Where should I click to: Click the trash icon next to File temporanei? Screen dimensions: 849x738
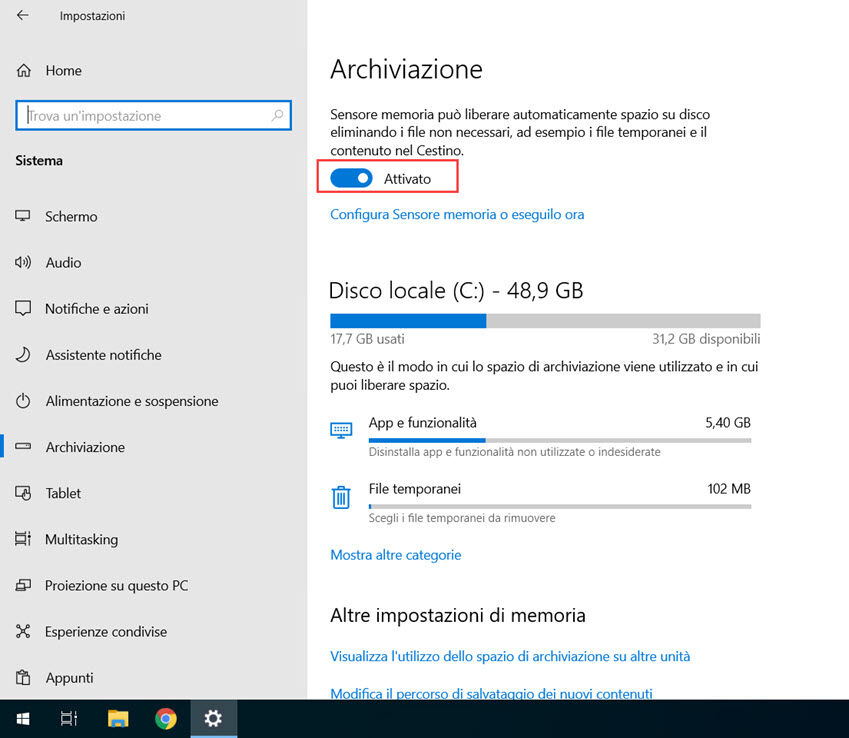point(341,496)
